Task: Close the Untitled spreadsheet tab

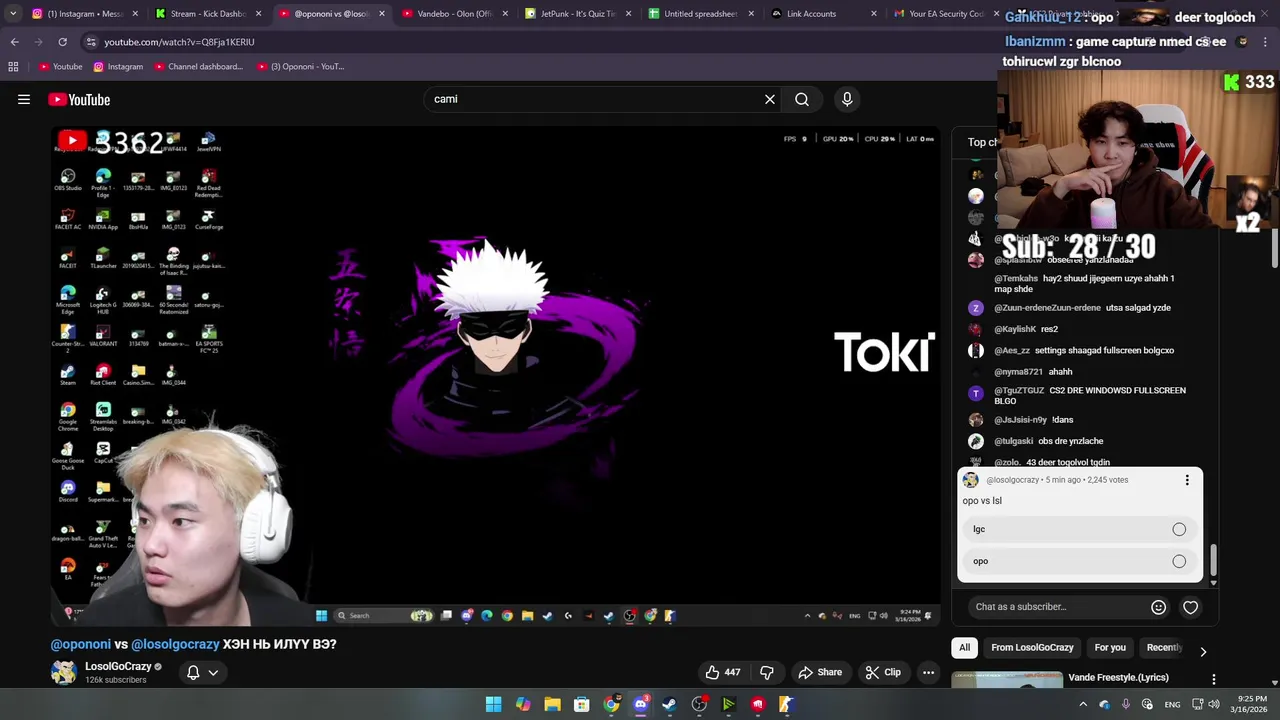Action: 751,14
